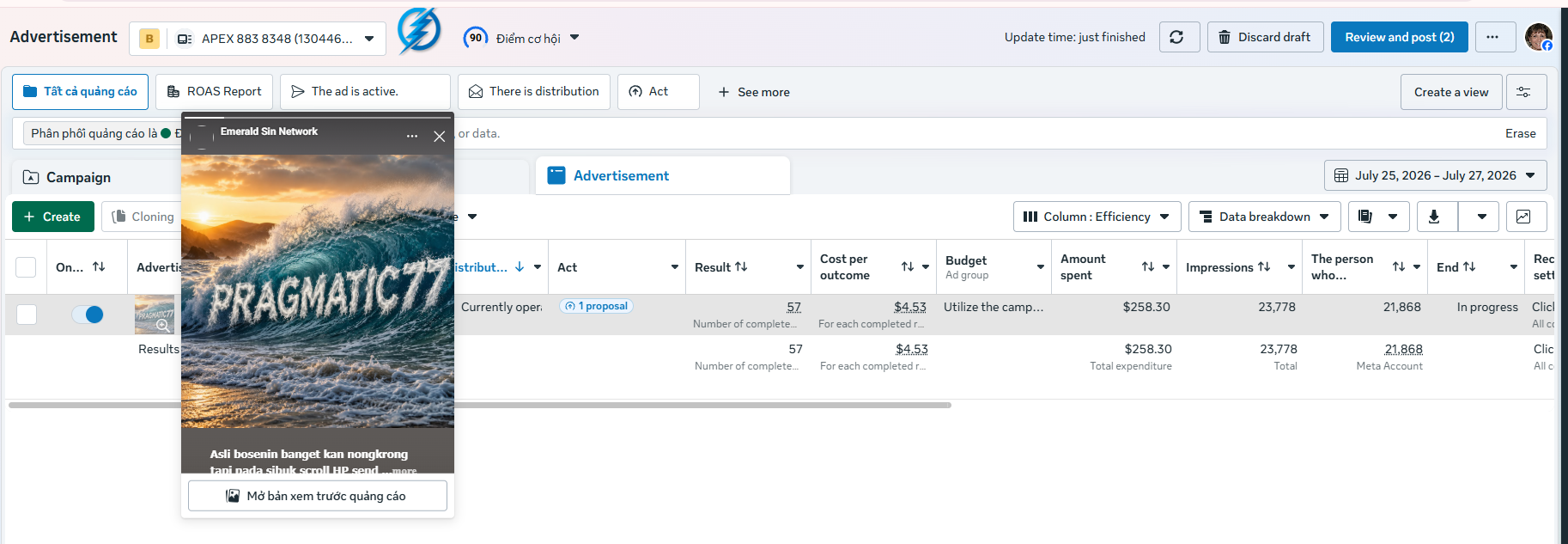The width and height of the screenshot is (1568, 544).
Task: Sort the Result column
Action: click(x=741, y=267)
